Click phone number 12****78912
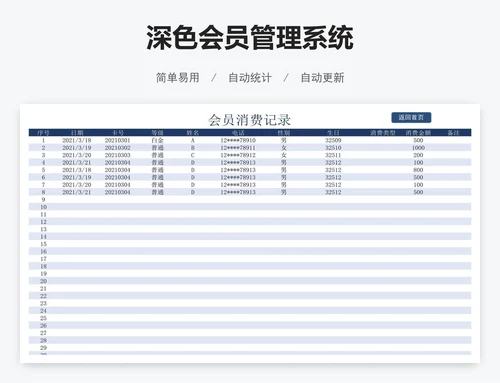Screen dimensions: 500x383 [x=238, y=155]
